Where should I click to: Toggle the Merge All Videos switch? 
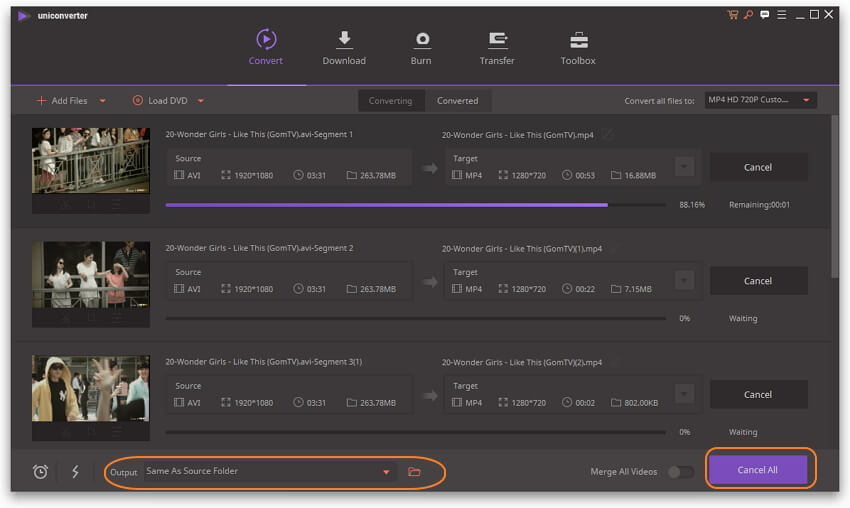point(680,472)
